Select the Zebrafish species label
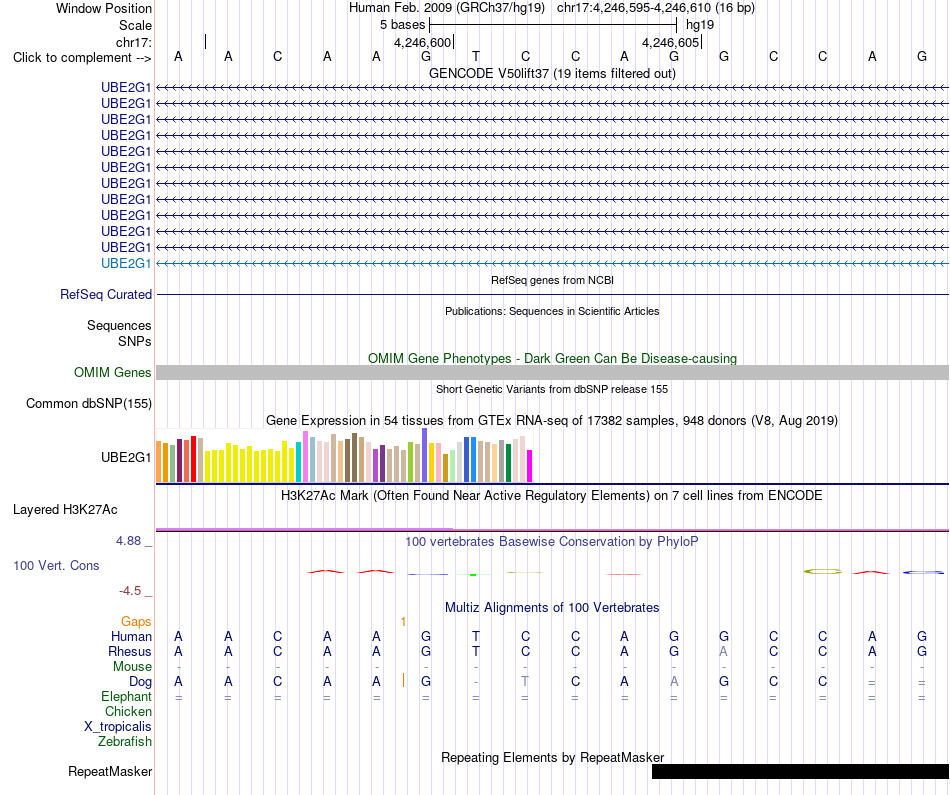The image size is (950, 795). tap(125, 742)
